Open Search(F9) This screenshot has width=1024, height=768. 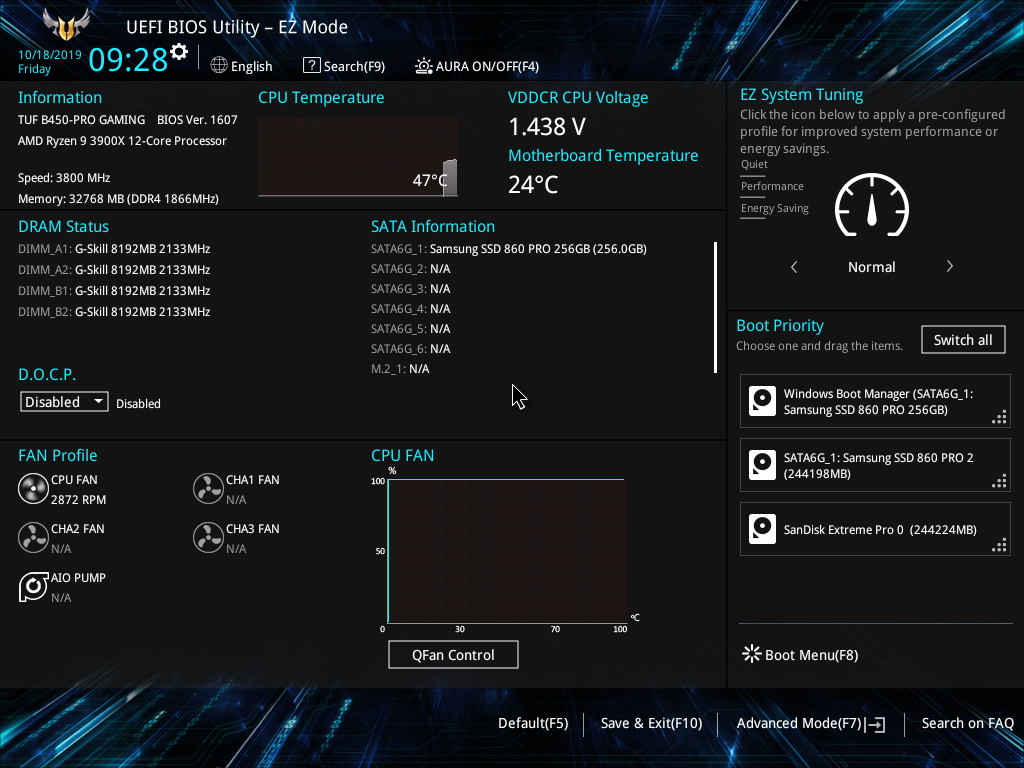pos(344,66)
